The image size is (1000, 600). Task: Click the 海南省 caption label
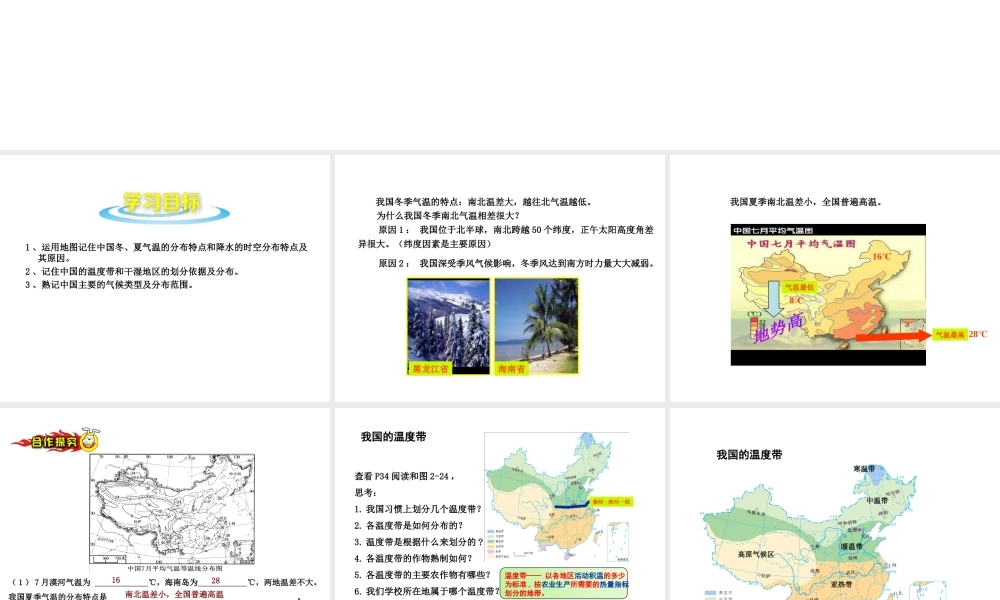511,369
